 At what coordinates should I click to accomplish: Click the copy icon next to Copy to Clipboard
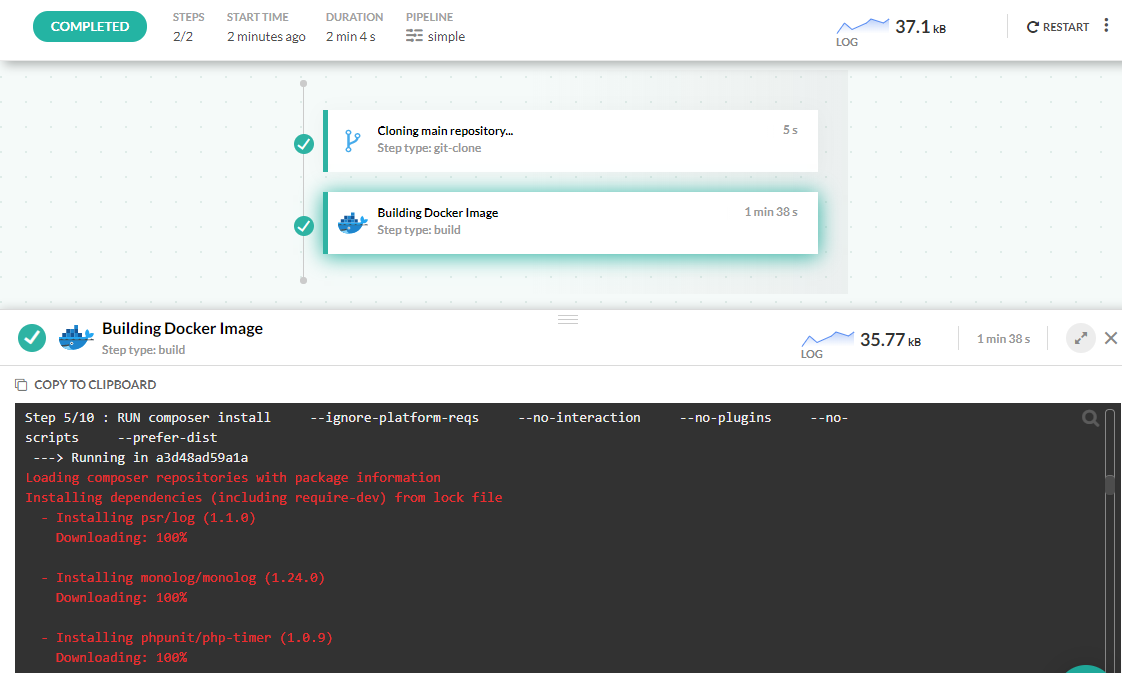click(21, 385)
